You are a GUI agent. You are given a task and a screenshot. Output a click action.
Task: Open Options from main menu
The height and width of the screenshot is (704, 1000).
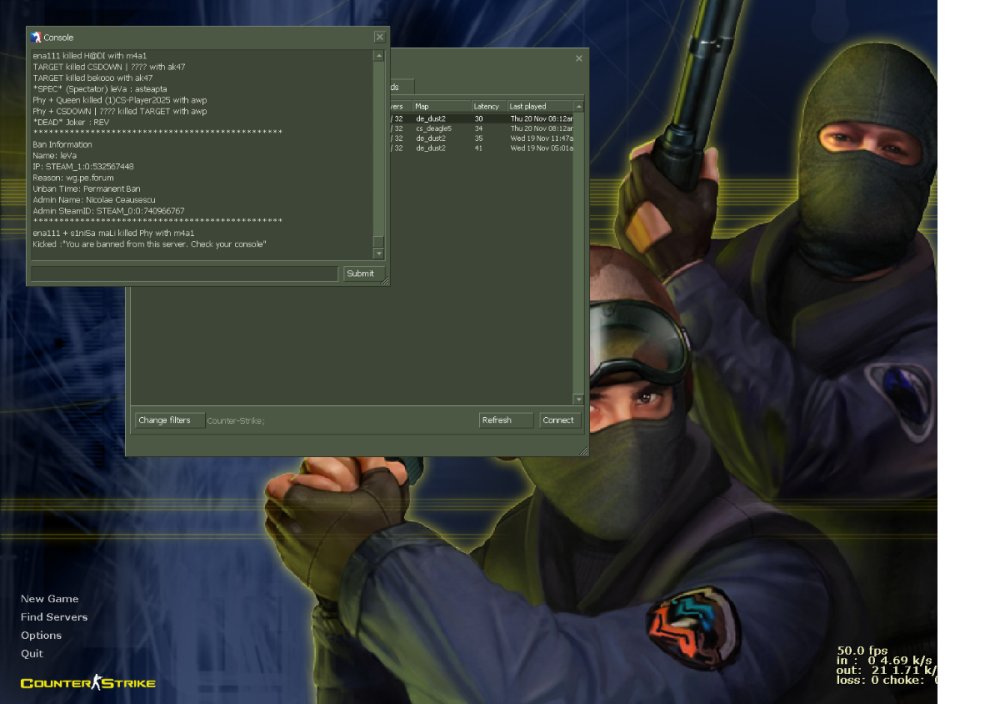click(41, 635)
